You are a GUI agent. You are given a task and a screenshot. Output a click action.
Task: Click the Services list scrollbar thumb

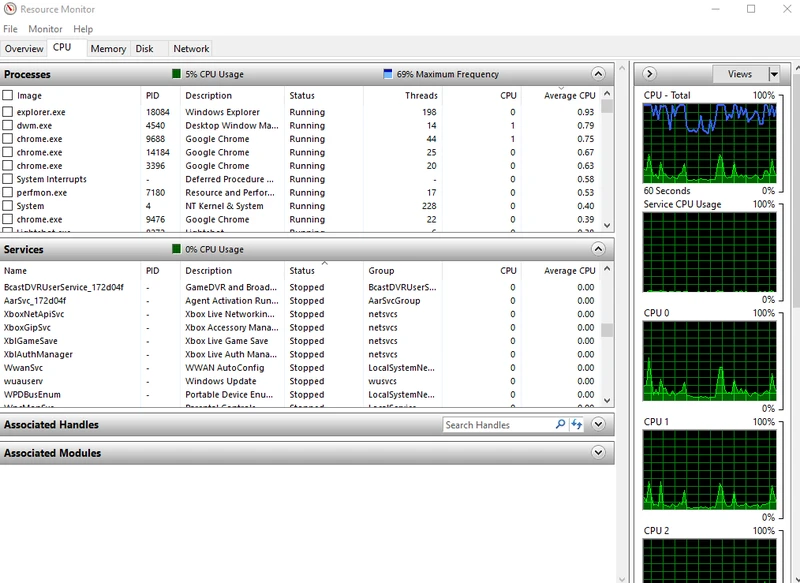607,330
